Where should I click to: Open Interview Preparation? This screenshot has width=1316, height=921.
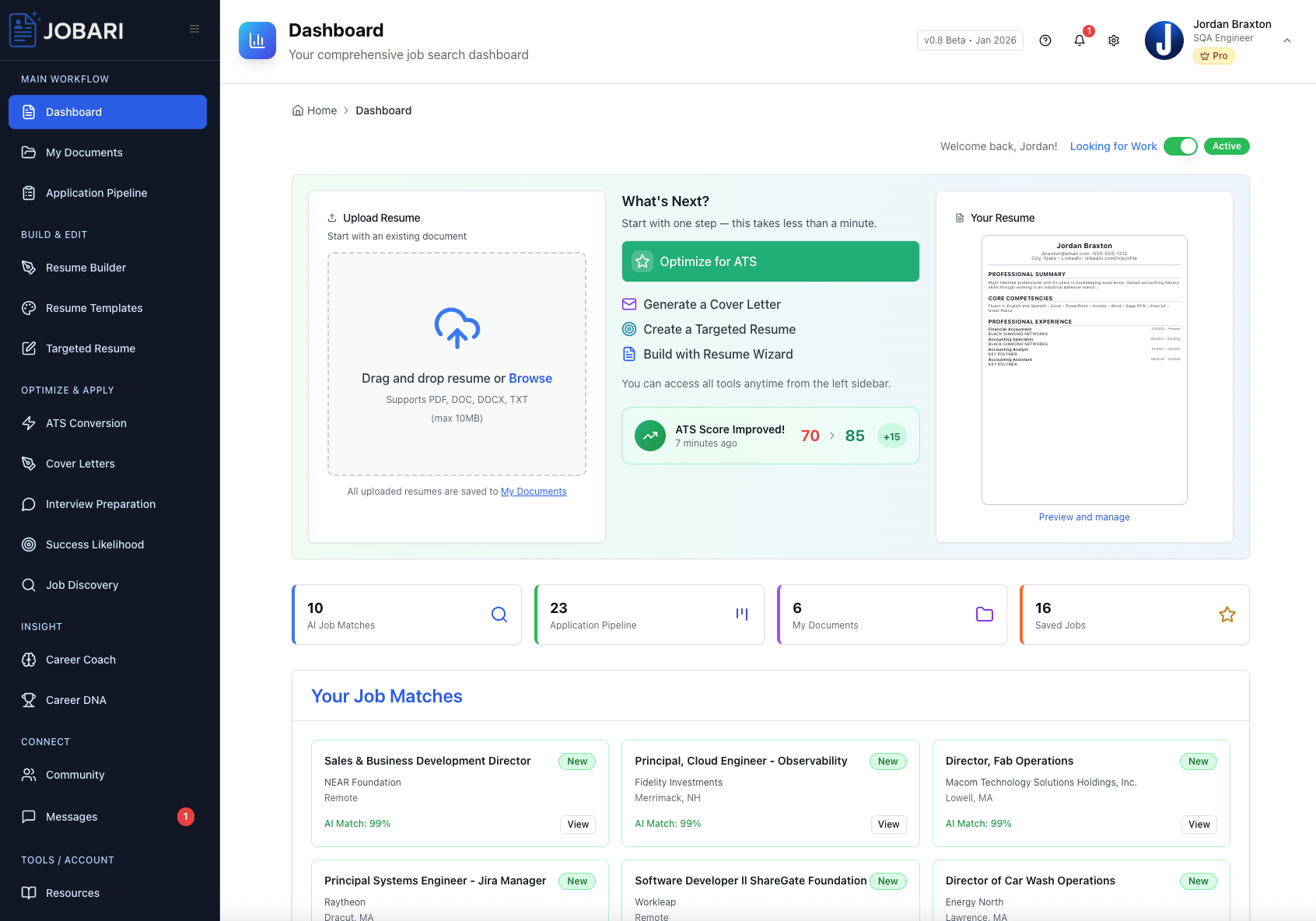(100, 504)
